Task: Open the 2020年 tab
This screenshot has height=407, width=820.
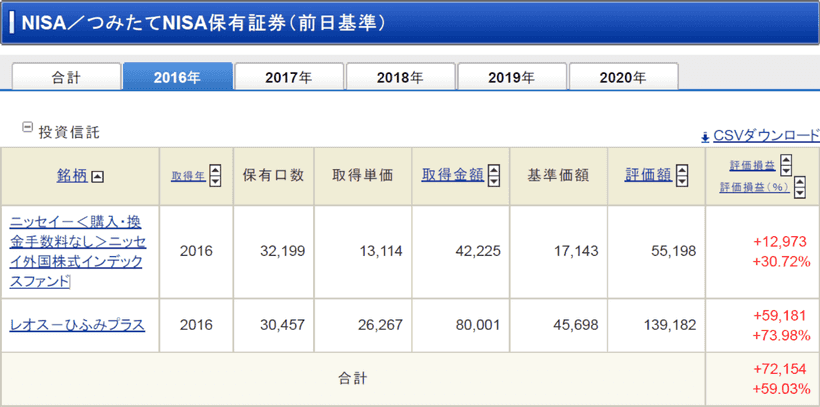Action: pyautogui.click(x=623, y=77)
